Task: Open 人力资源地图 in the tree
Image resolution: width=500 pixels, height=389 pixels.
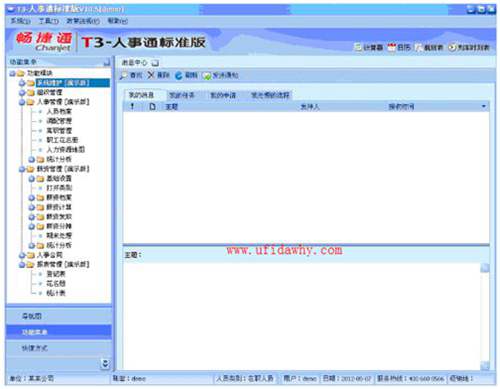Action: click(66, 150)
